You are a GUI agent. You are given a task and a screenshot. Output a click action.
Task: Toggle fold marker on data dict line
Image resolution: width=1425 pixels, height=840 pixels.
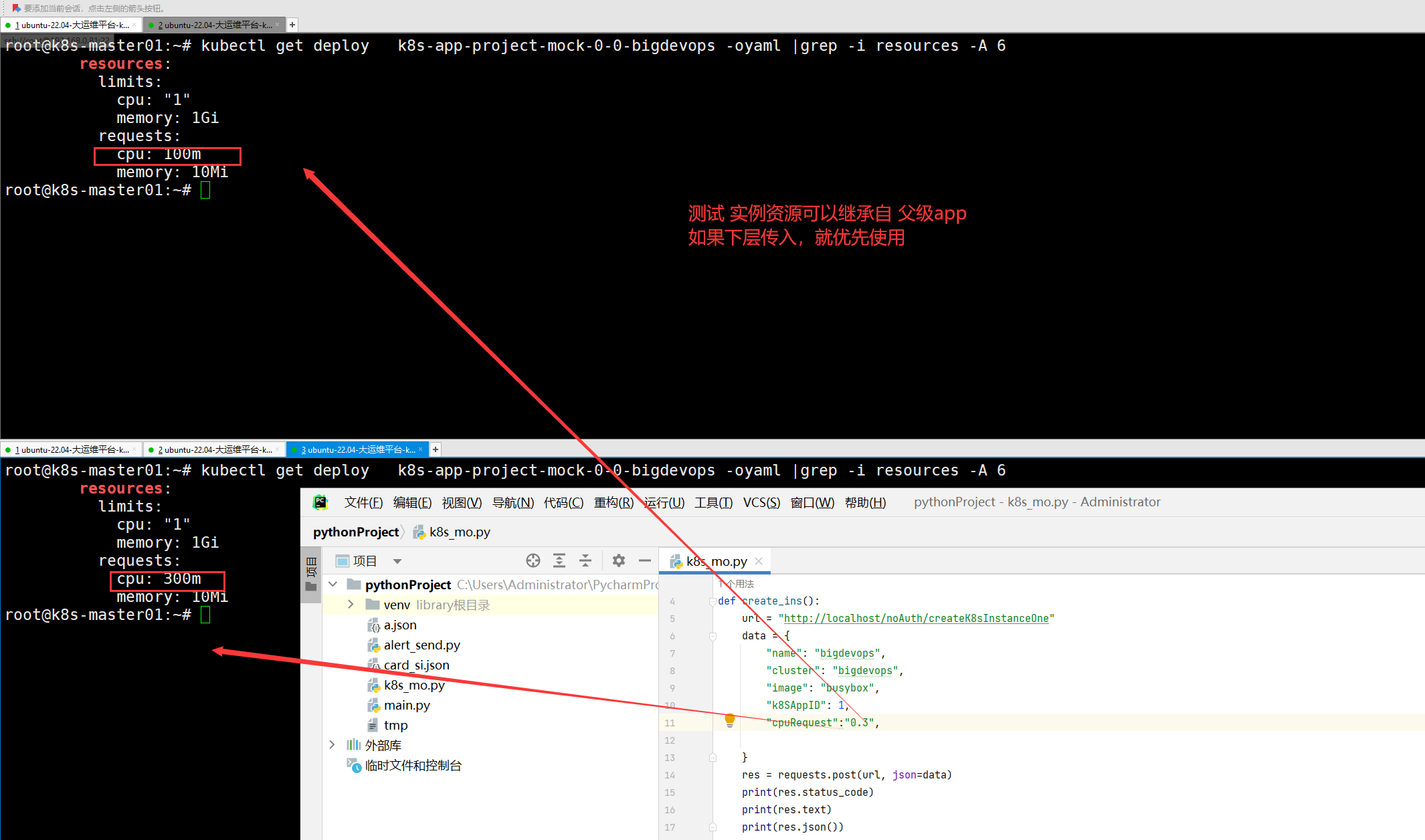tap(712, 636)
